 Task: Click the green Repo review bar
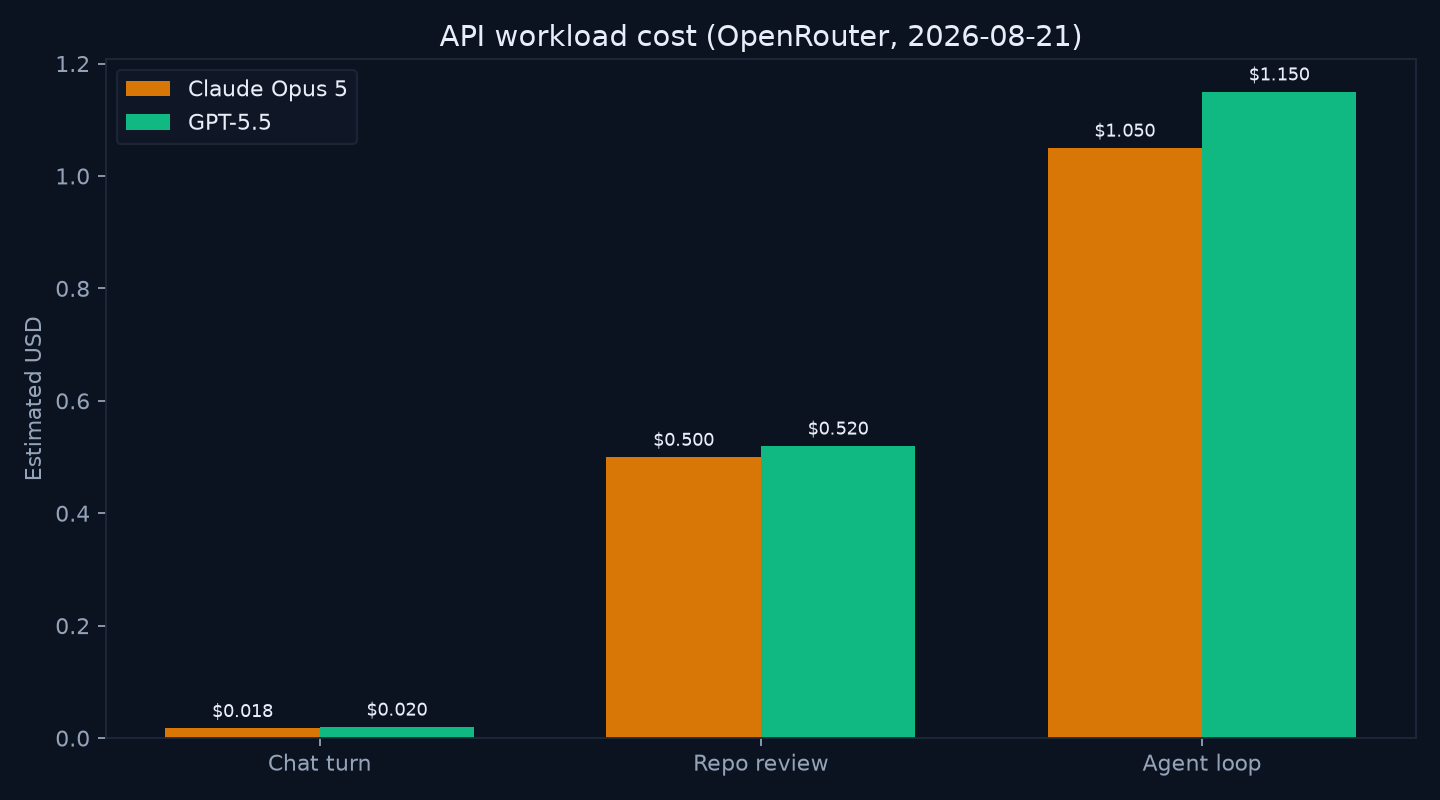[838, 592]
